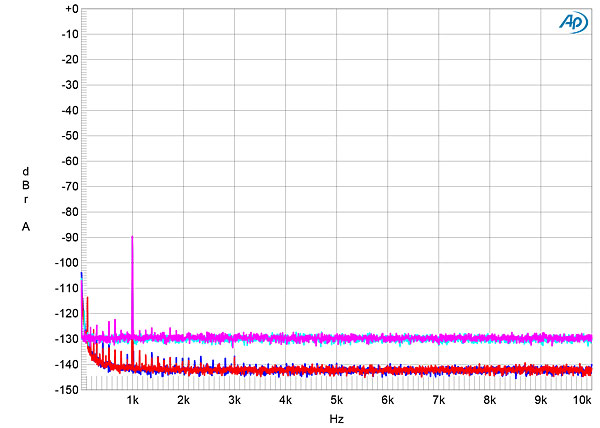Click the -40 label on the dBr axis

[70, 111]
